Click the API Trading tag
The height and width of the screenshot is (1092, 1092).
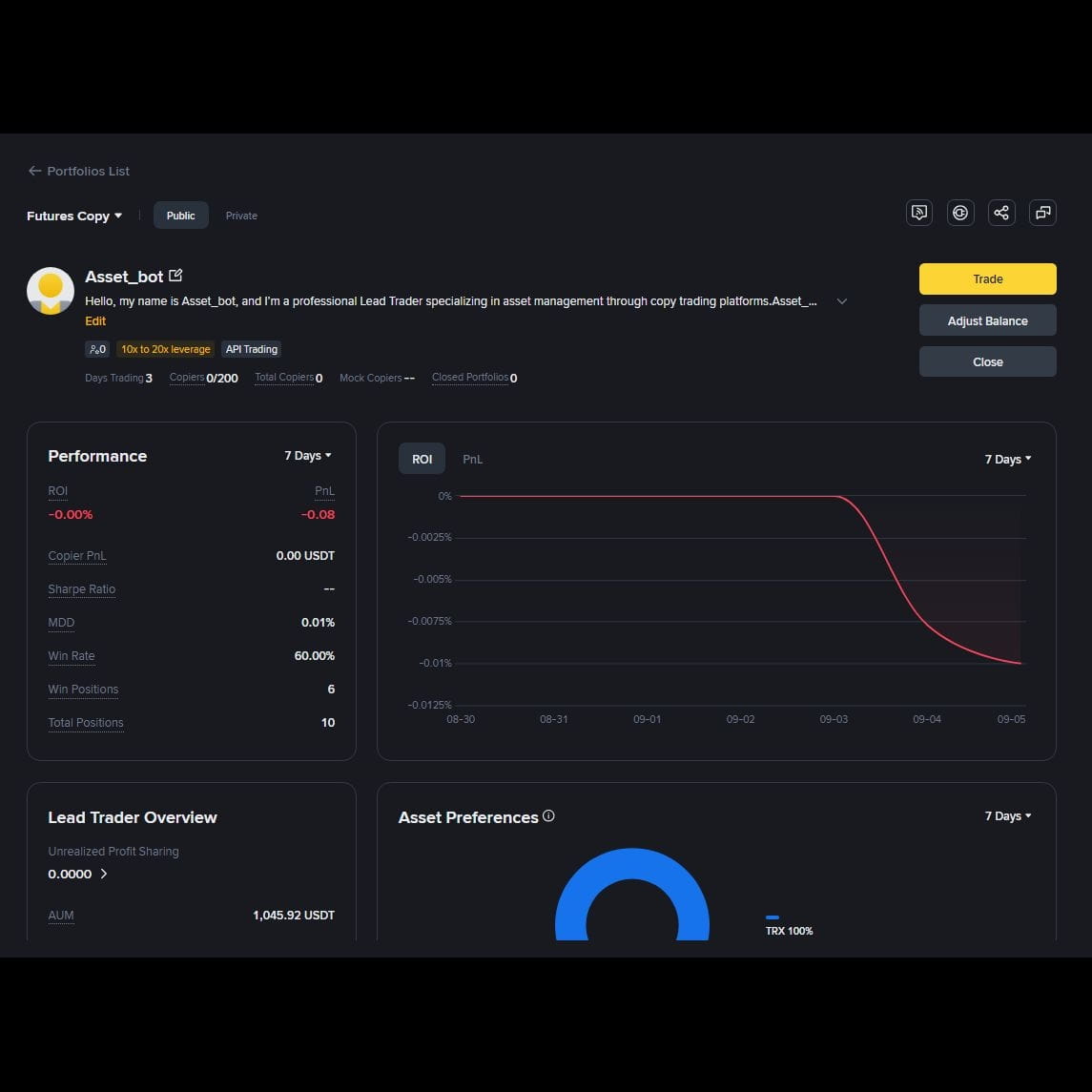pos(252,349)
